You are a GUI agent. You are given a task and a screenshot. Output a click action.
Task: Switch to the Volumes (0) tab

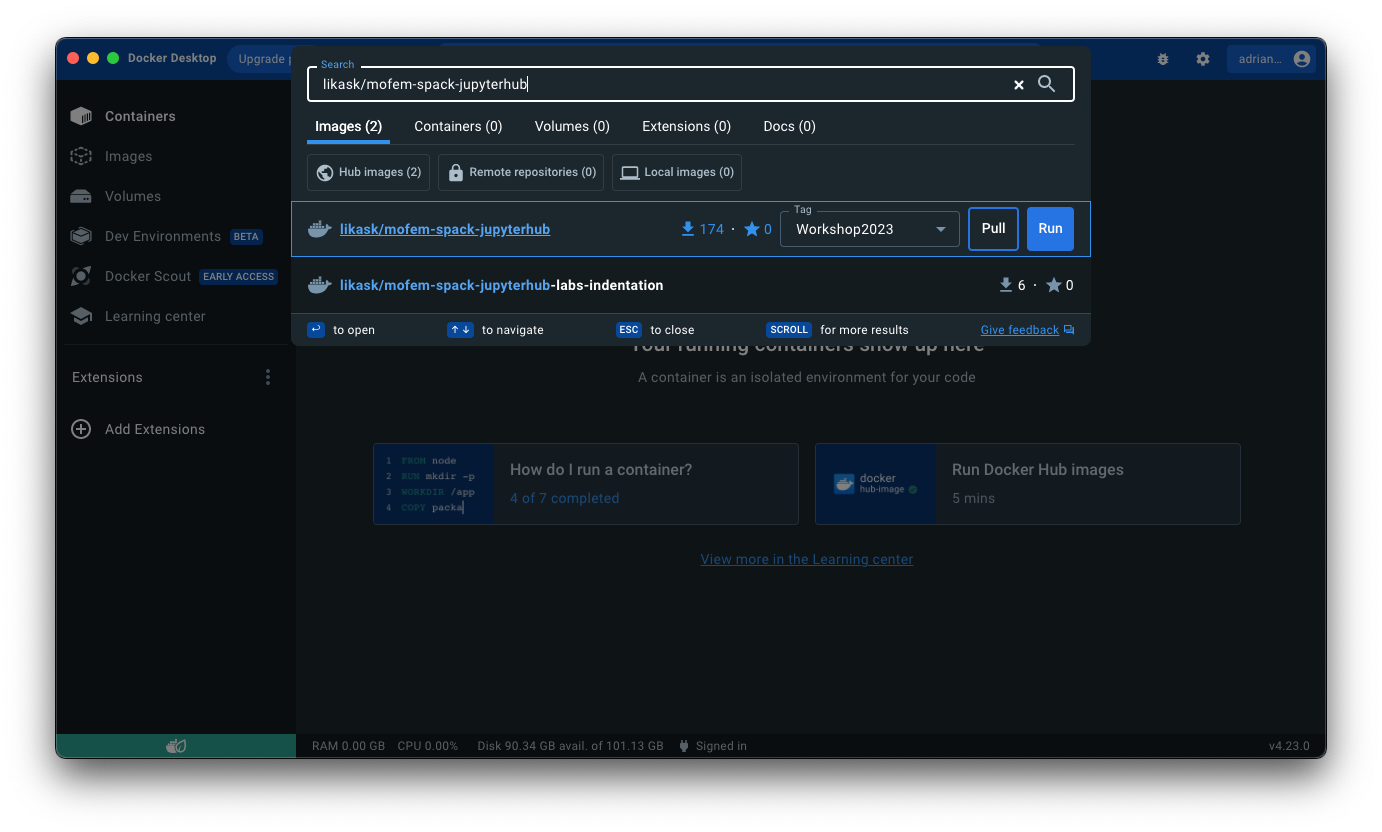572,126
